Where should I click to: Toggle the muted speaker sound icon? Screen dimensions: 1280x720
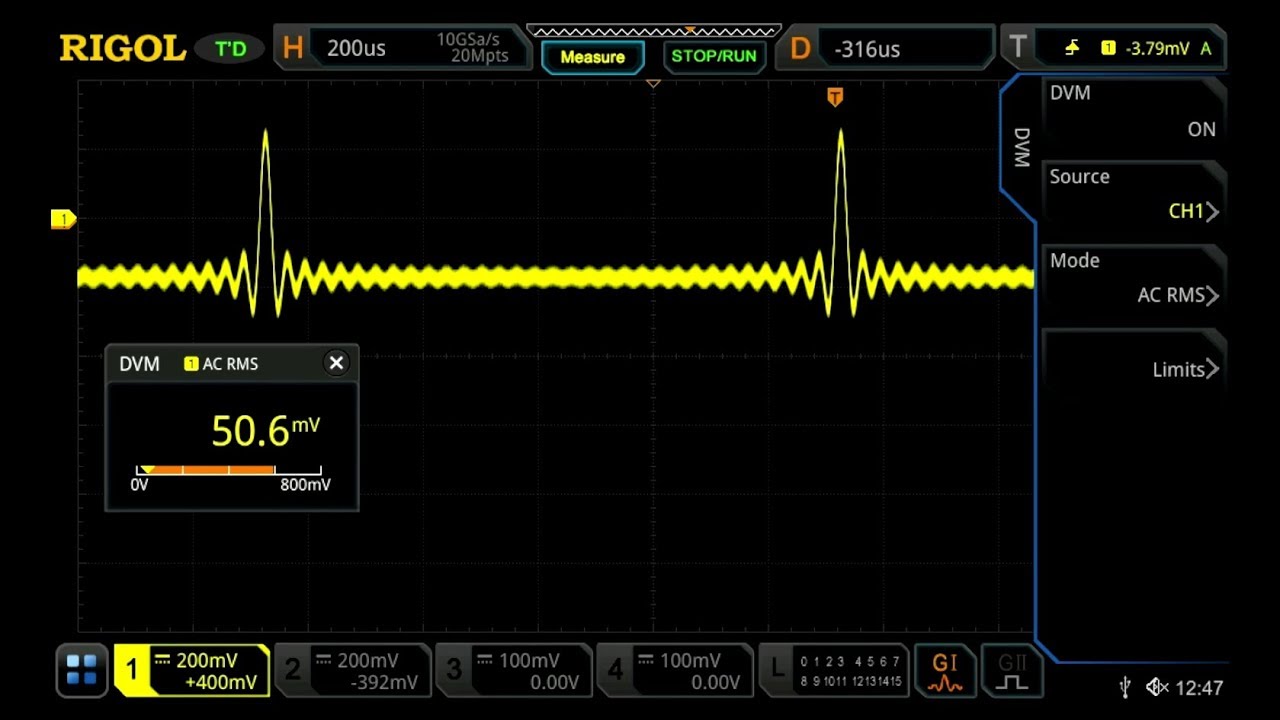(1157, 687)
